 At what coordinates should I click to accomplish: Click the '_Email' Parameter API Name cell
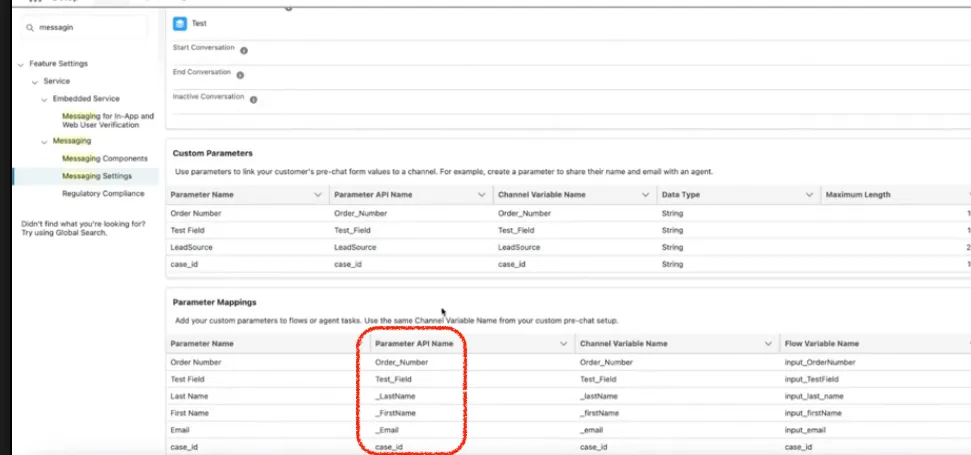[x=387, y=430]
